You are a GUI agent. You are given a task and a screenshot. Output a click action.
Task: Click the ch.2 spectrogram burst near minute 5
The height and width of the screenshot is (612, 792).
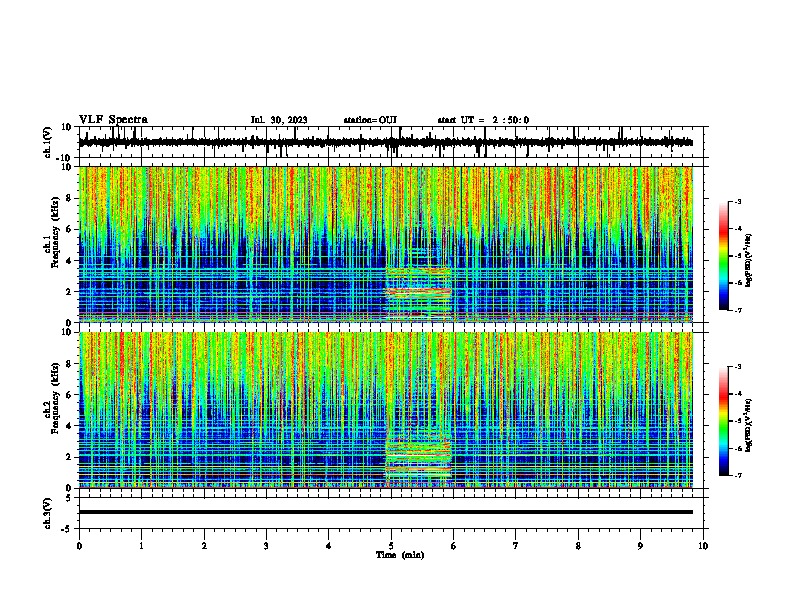[418, 462]
